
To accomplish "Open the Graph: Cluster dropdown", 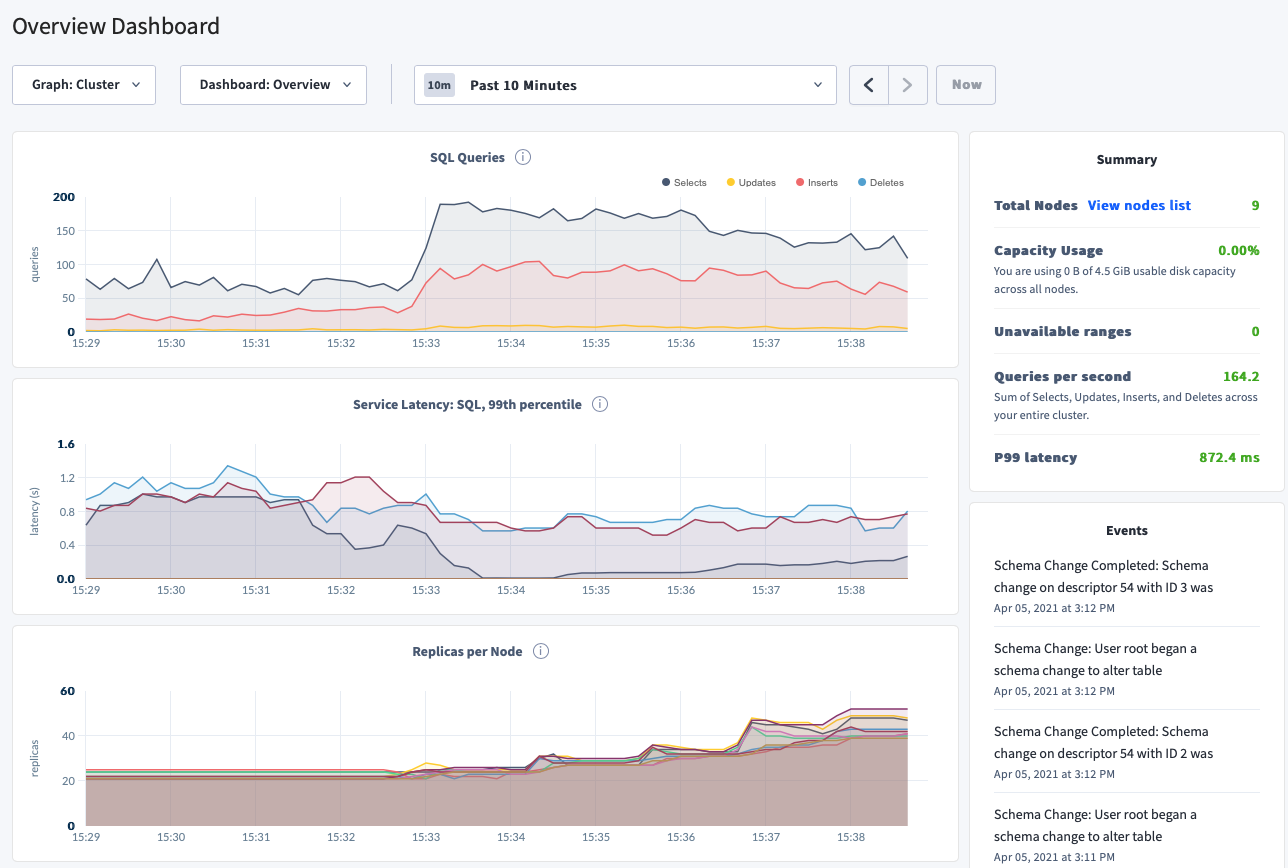I will (83, 85).
